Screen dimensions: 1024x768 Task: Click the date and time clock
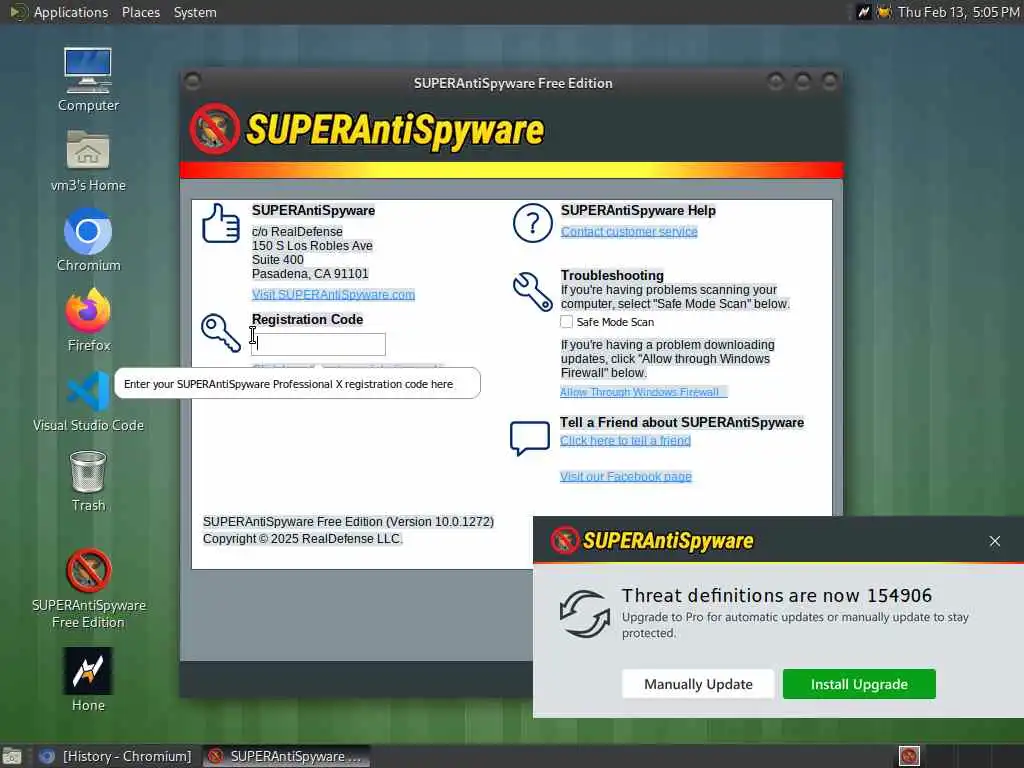(x=959, y=12)
